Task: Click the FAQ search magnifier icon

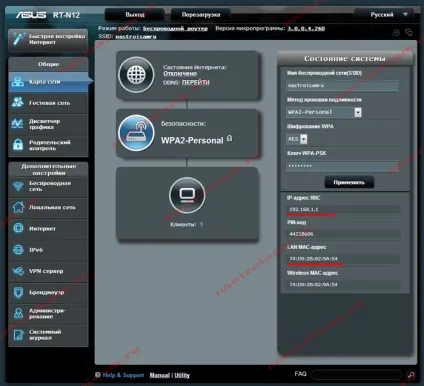Action: click(411, 375)
